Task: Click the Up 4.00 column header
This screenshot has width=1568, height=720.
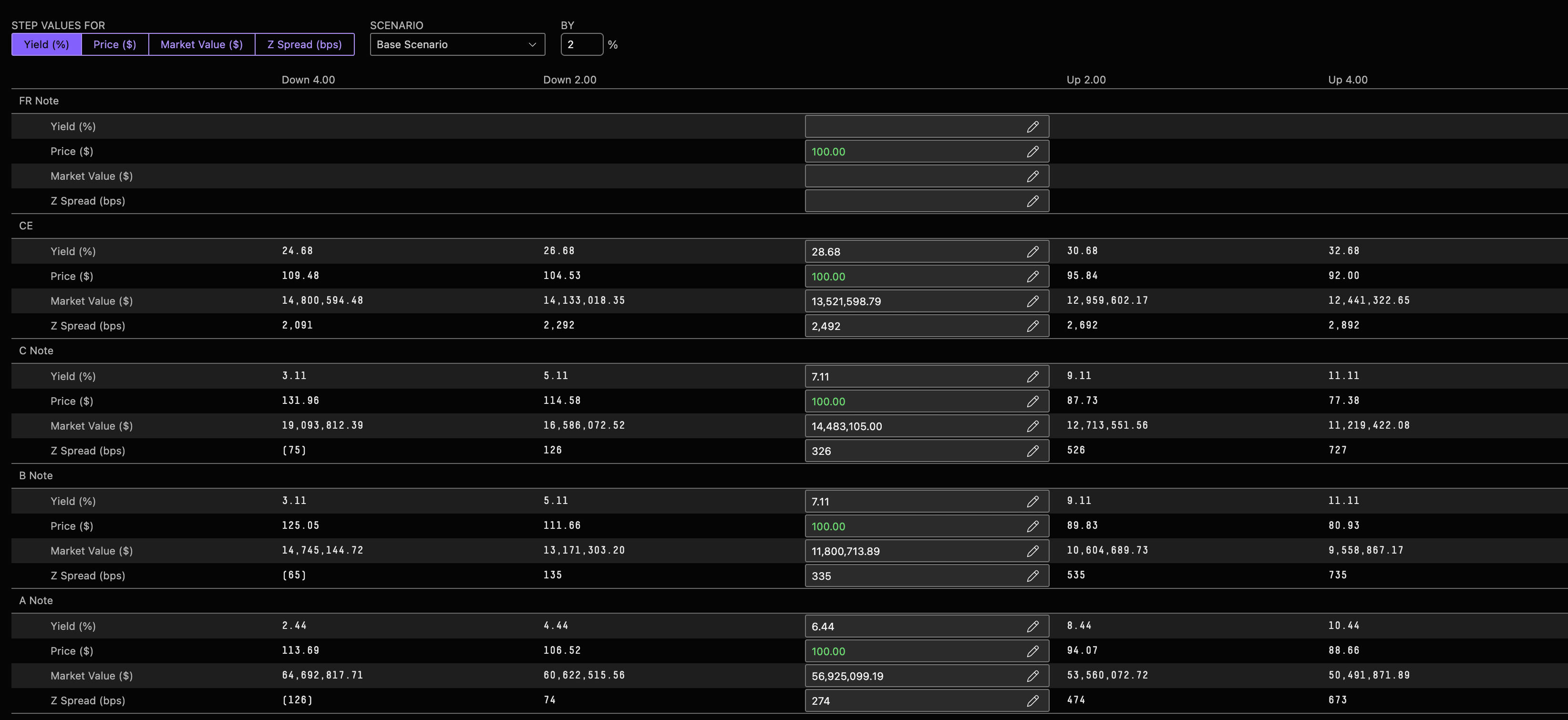Action: pos(1348,80)
